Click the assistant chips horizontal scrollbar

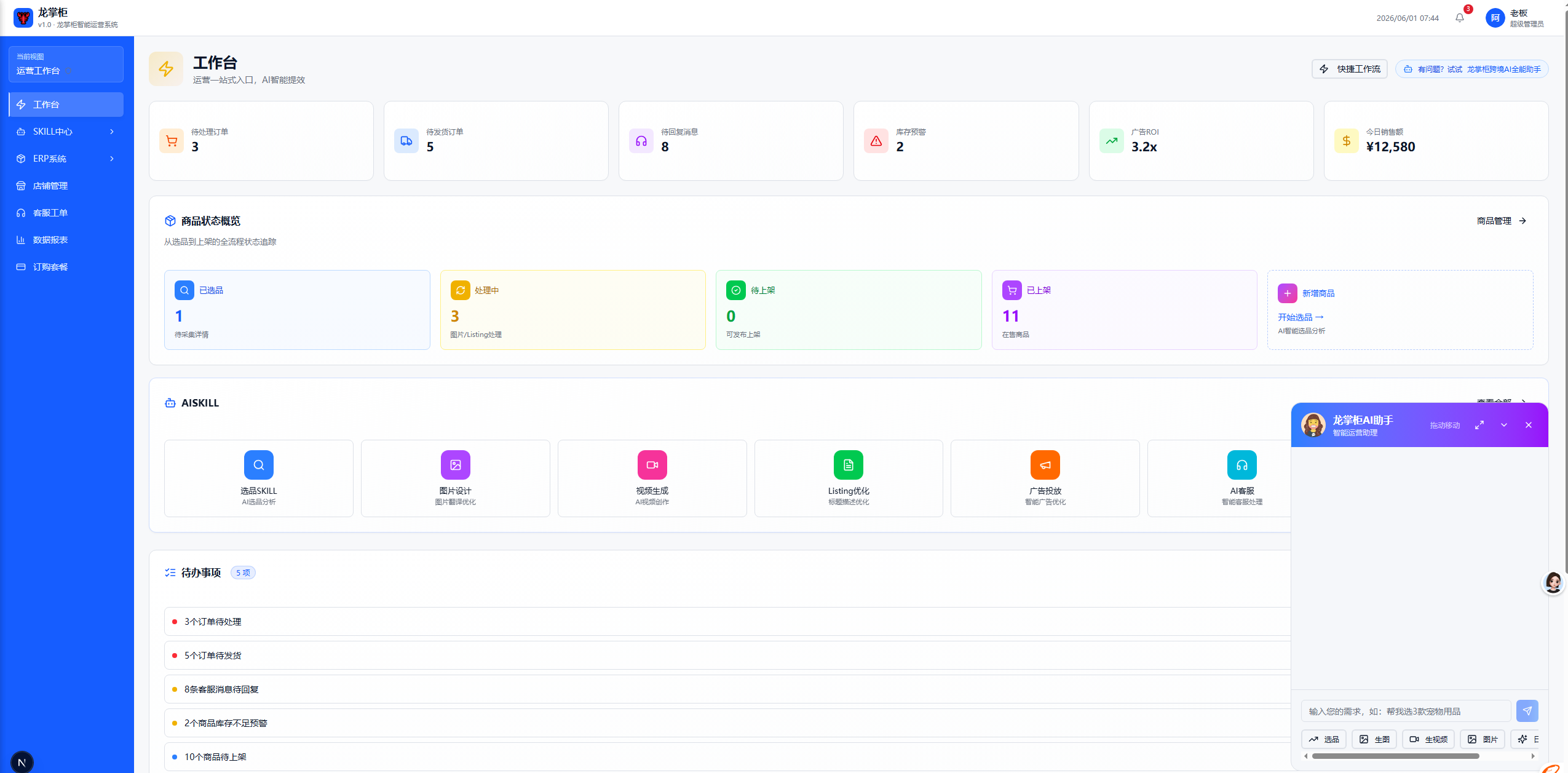(1395, 756)
